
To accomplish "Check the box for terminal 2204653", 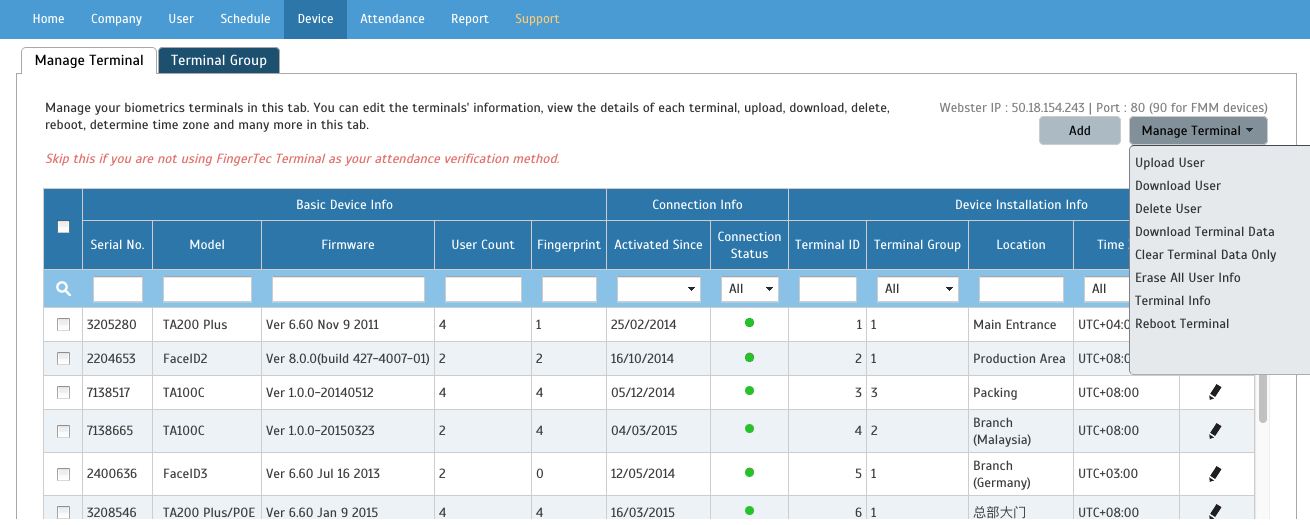I will pos(63,359).
